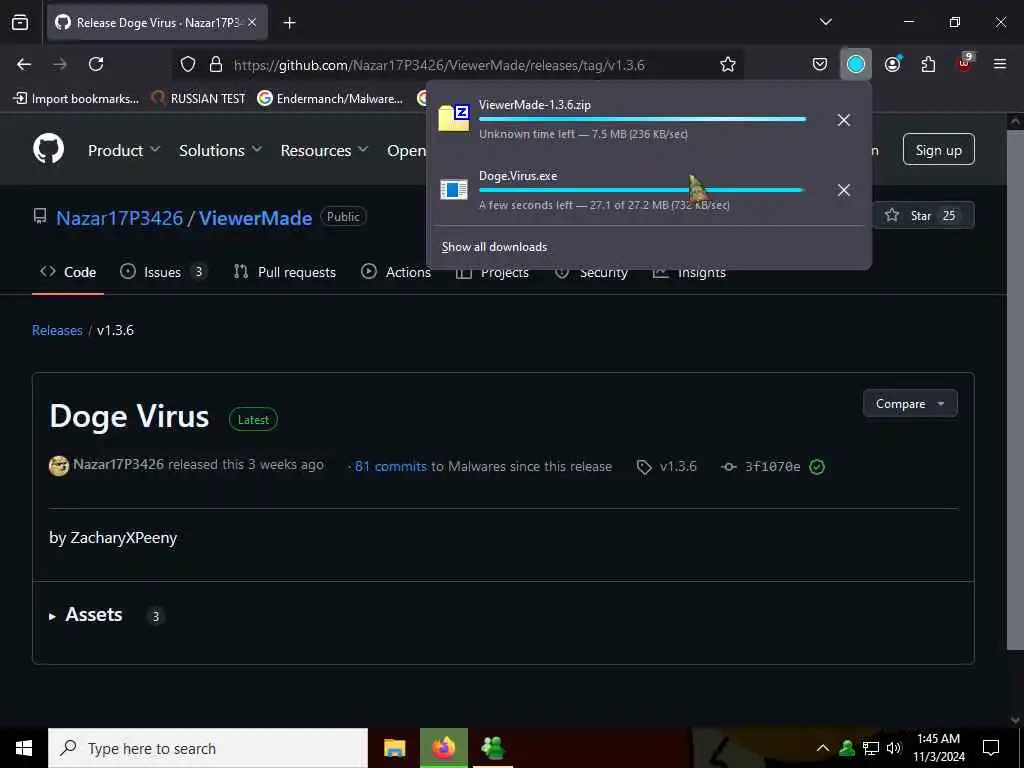
Task: Expand the Product menu
Action: (x=124, y=150)
